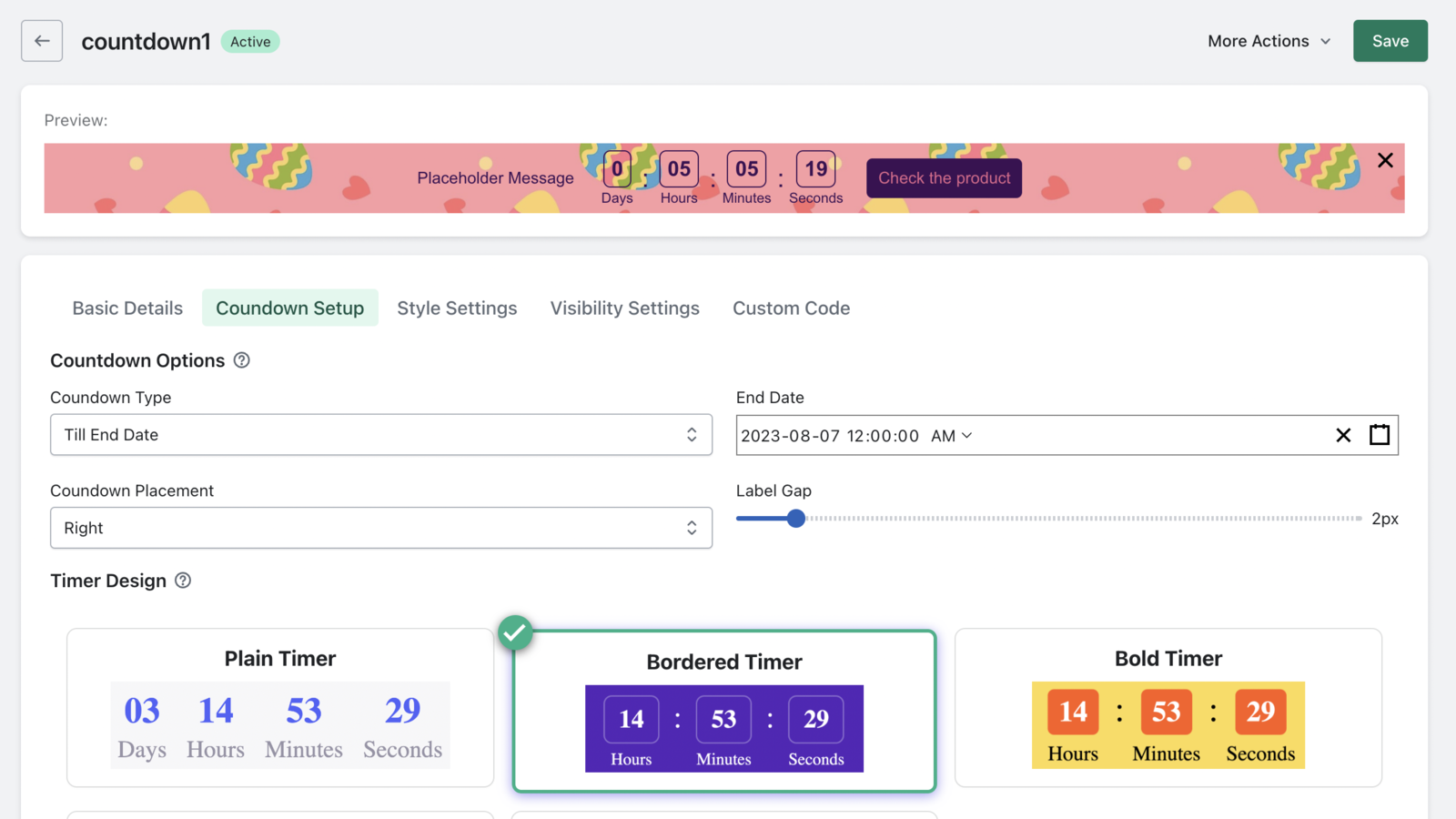Click the Placeholder Message text in preview
This screenshot has width=1456, height=819.
click(x=496, y=178)
